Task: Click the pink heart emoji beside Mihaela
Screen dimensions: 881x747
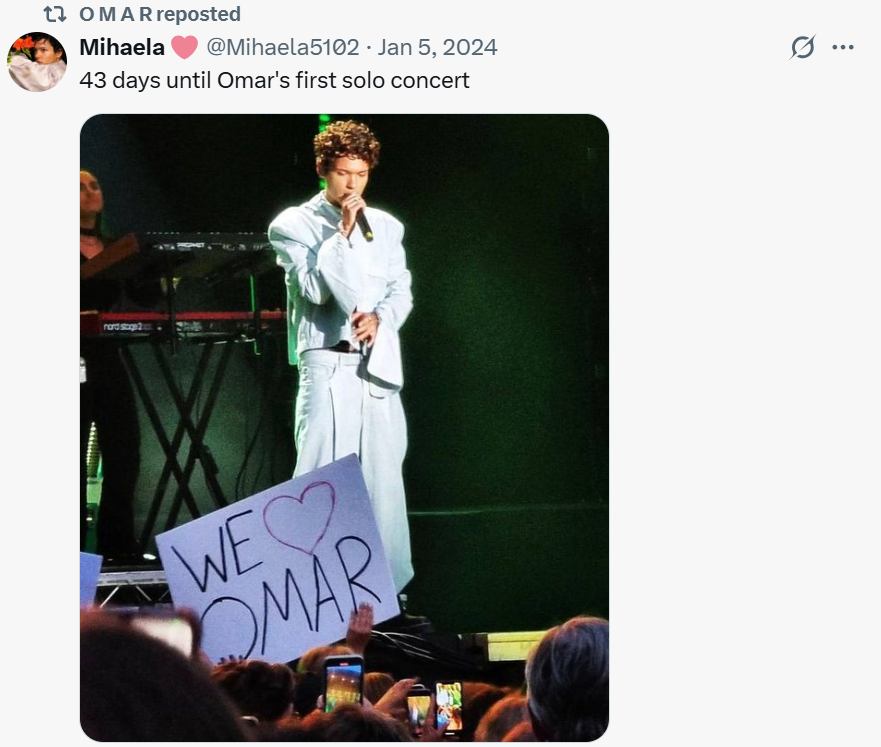Action: pos(184,47)
